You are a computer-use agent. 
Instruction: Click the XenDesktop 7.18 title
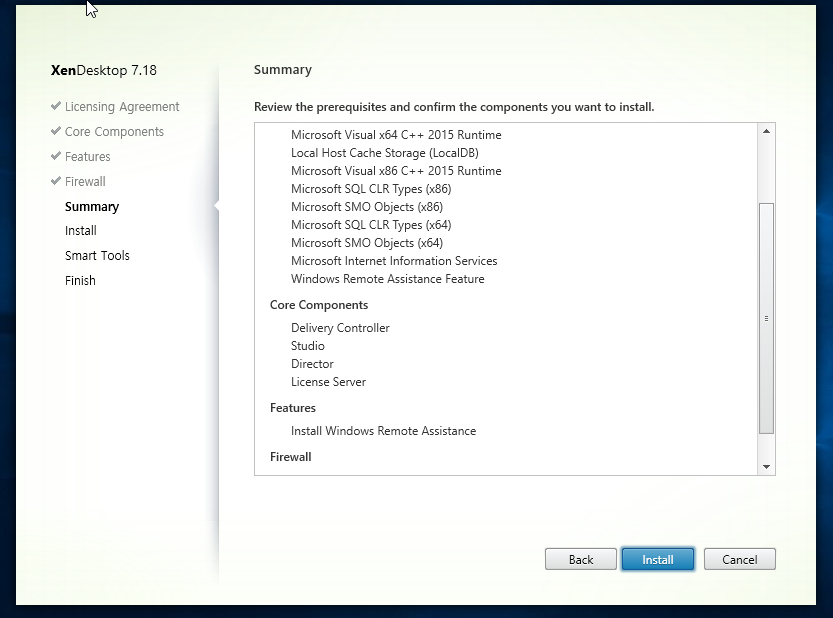(x=104, y=70)
